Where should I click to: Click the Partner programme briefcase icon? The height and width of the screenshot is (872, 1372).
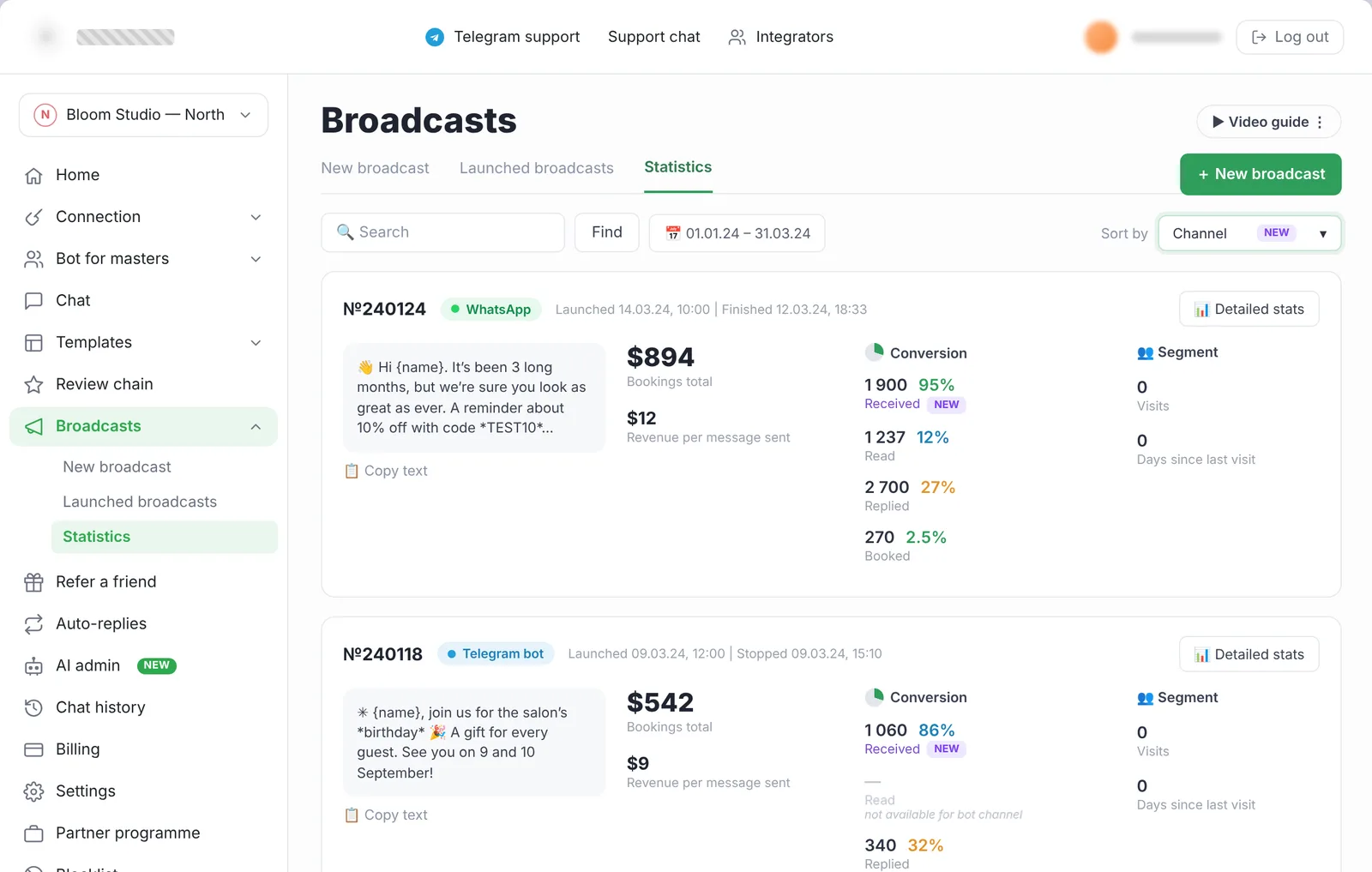point(33,833)
